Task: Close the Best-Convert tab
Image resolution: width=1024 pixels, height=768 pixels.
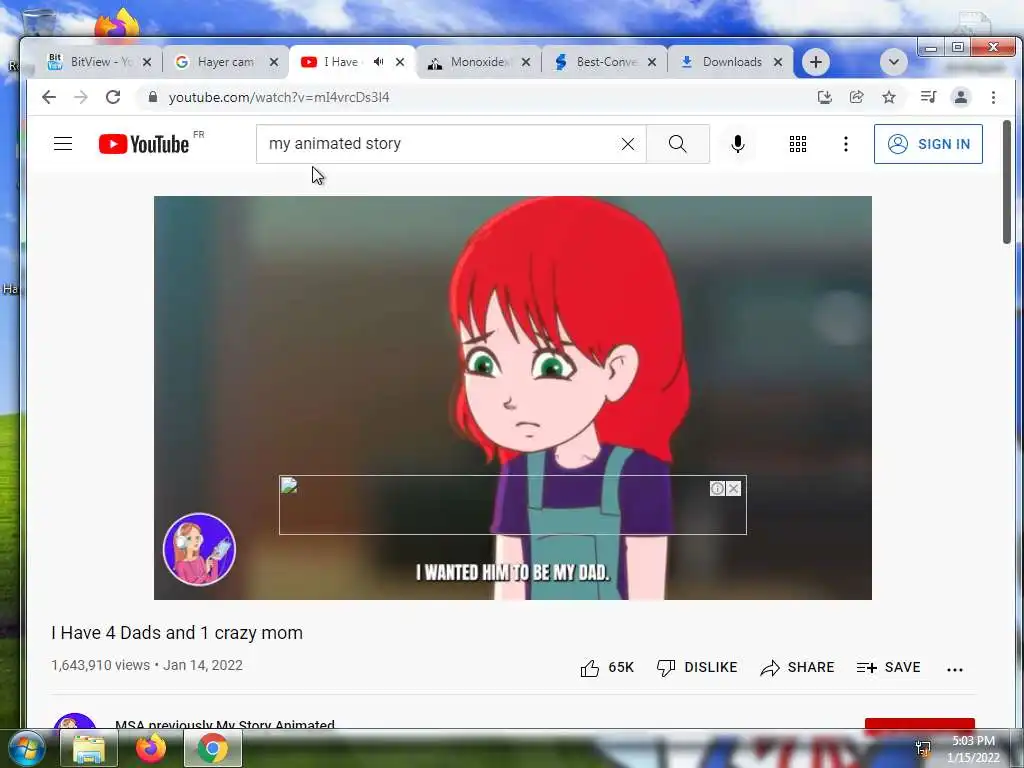Action: click(652, 62)
